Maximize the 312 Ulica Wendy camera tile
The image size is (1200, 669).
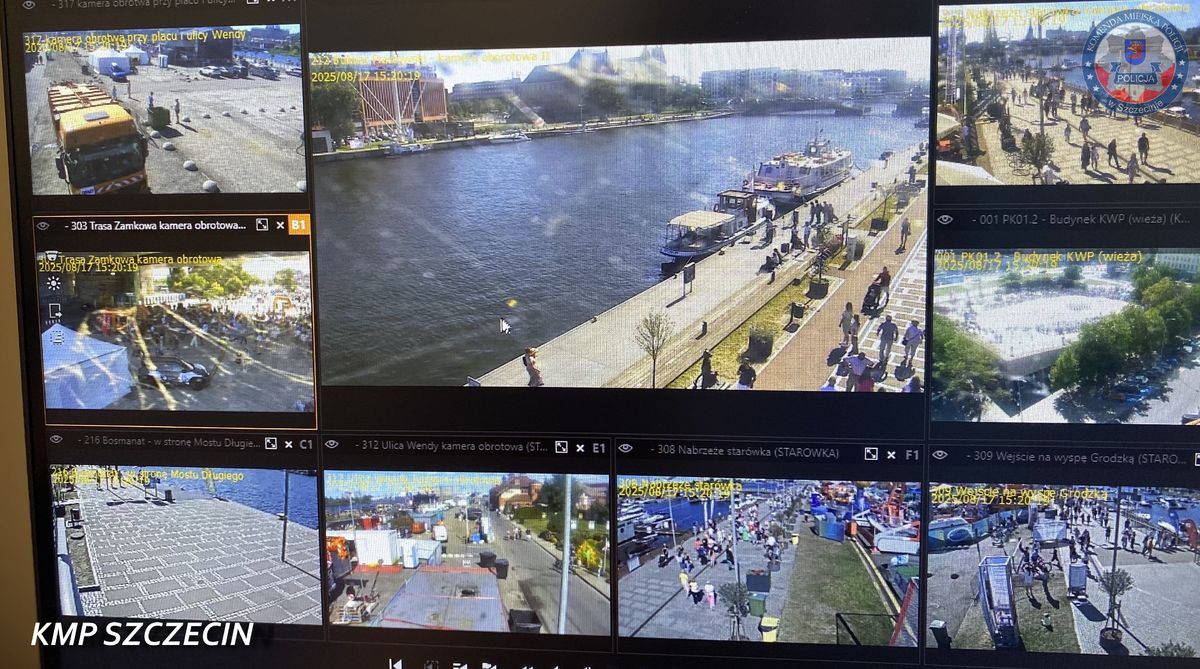pyautogui.click(x=561, y=447)
